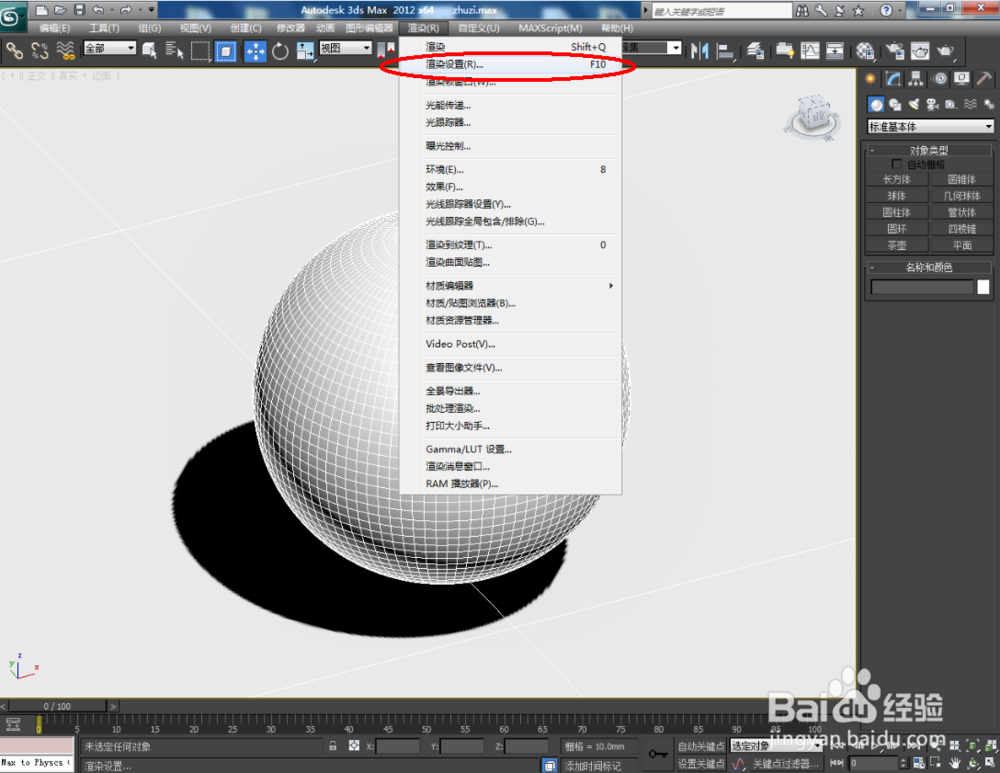The width and height of the screenshot is (1000, 773).
Task: Toggle the 自动关键点 auto key button
Action: 701,746
